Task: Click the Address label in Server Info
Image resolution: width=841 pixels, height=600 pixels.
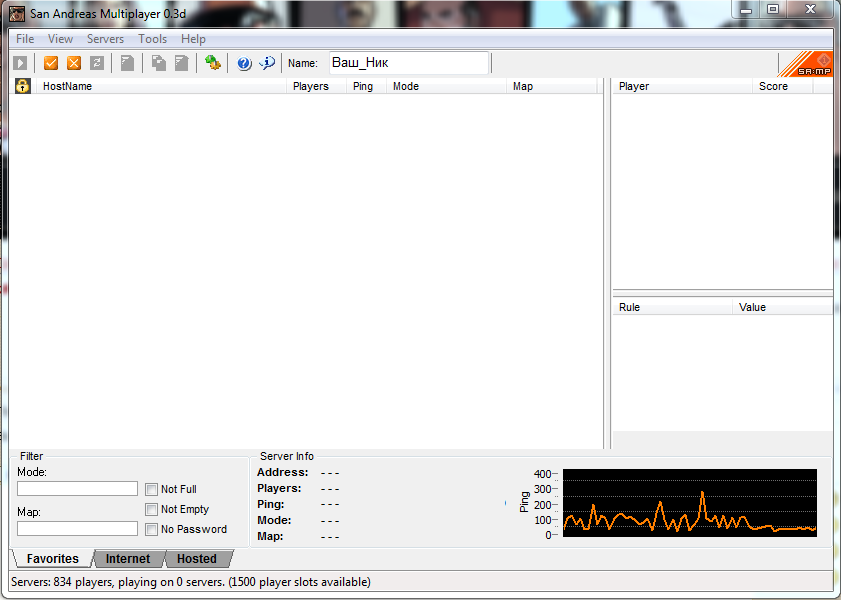Action: [283, 472]
